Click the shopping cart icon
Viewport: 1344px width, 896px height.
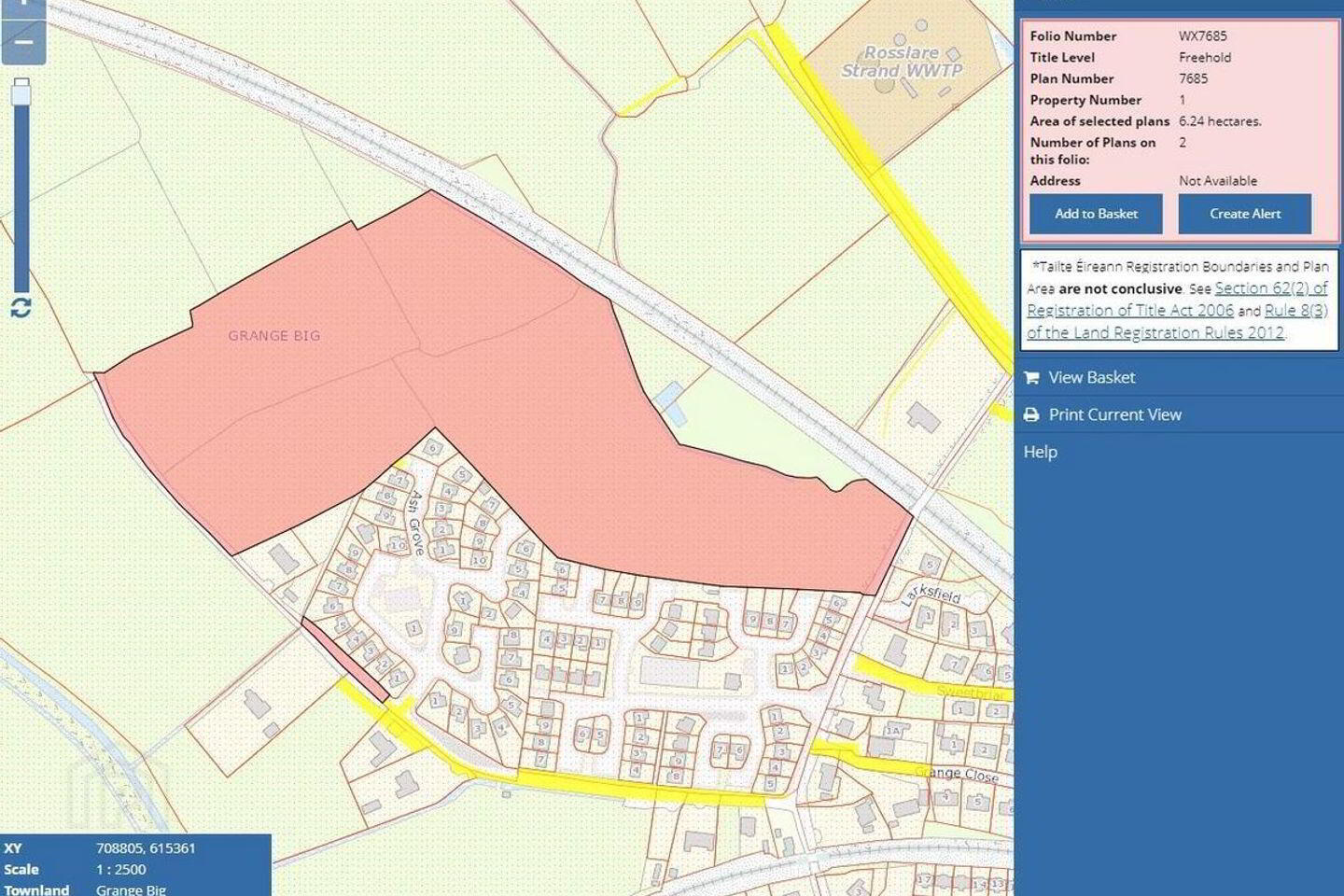tap(1031, 378)
